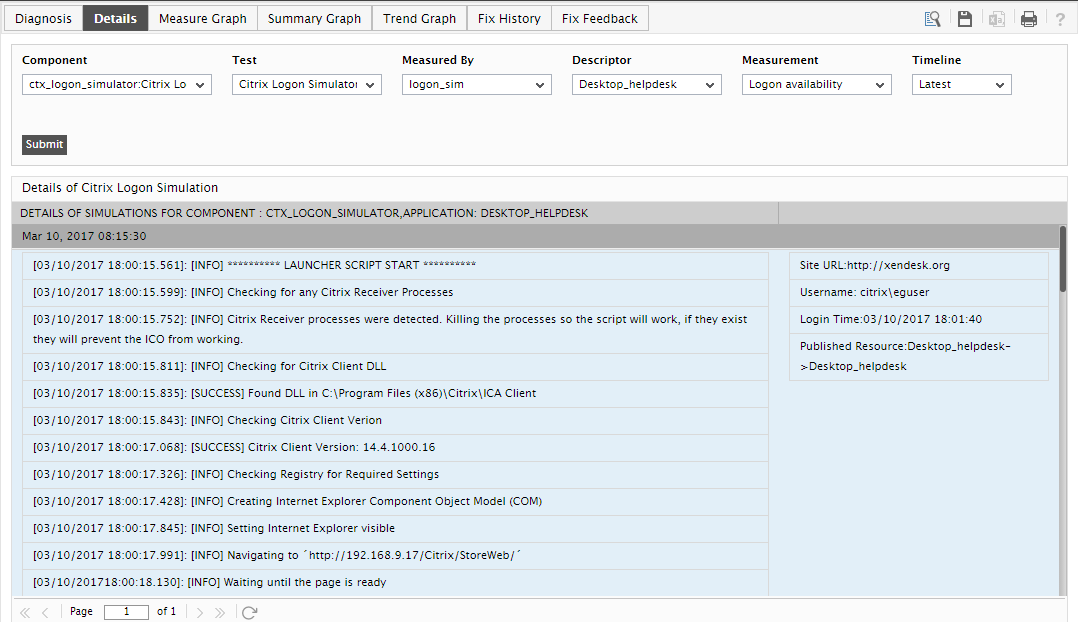
Task: Click the Username citrix\eguser cell
Action: tap(918, 293)
